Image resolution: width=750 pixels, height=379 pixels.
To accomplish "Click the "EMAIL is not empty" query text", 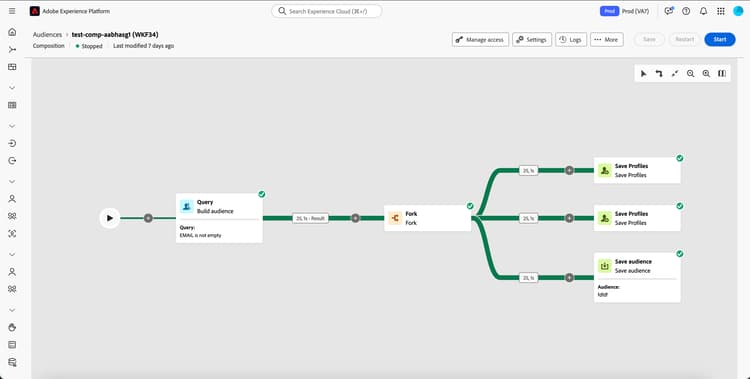I will pos(200,235).
